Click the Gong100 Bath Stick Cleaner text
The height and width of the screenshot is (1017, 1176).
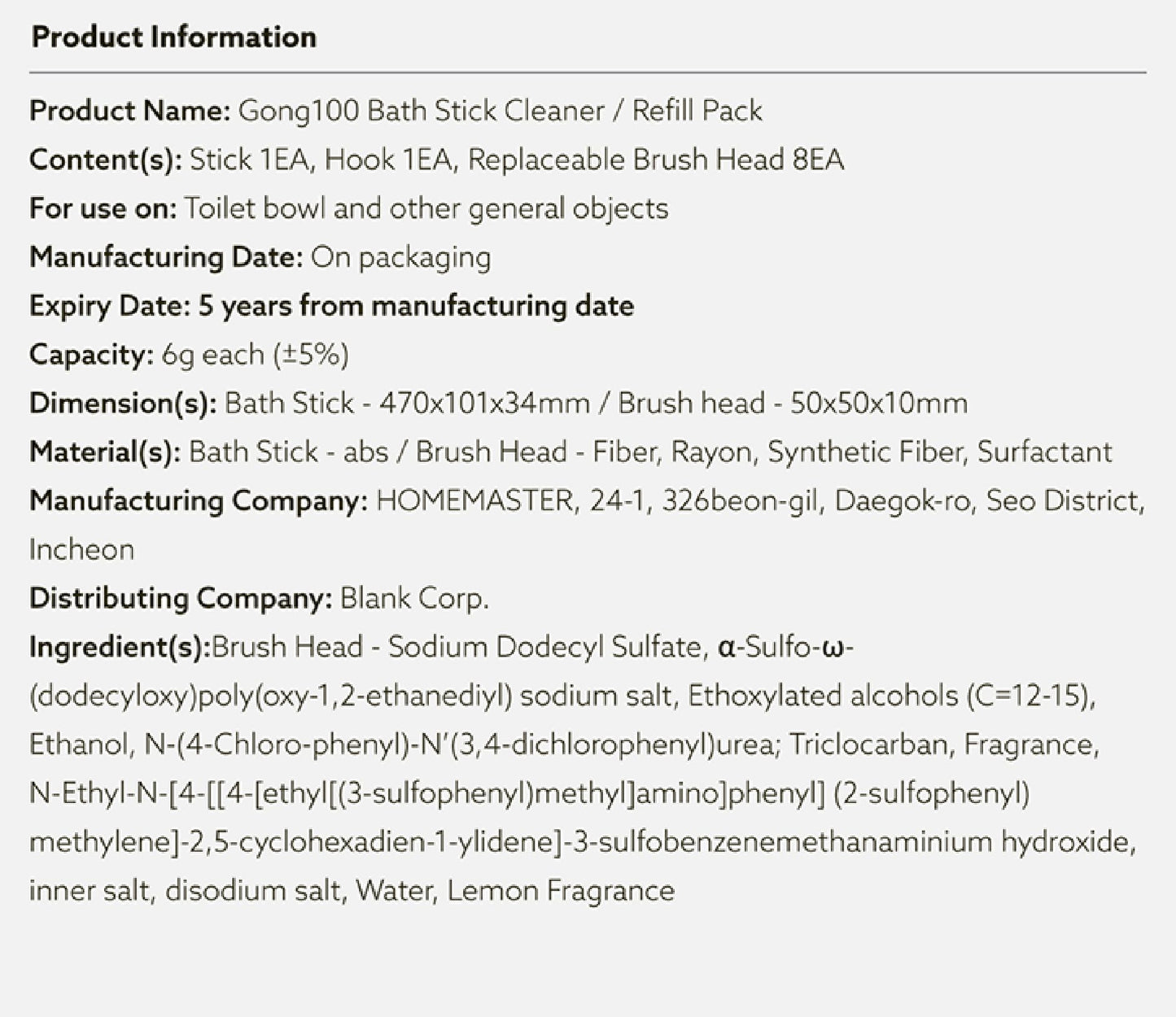coord(420,111)
